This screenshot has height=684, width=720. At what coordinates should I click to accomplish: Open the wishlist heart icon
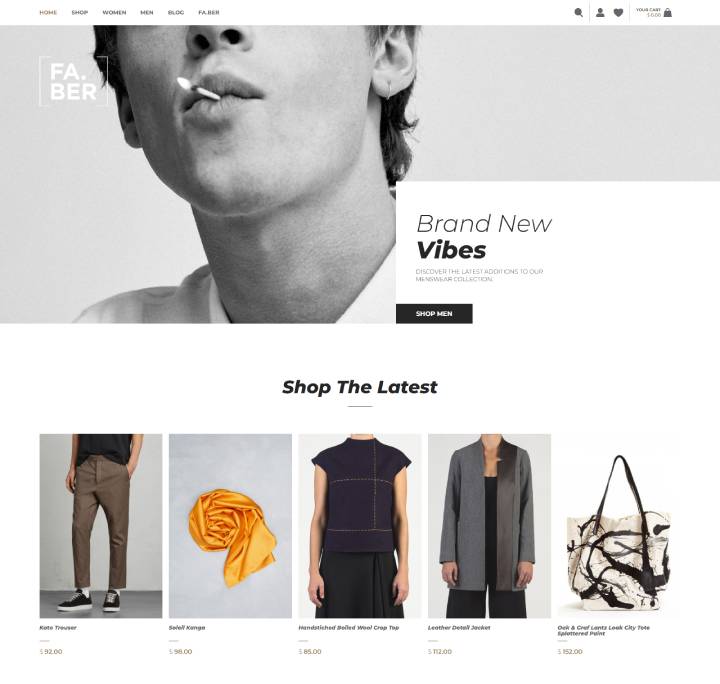619,12
